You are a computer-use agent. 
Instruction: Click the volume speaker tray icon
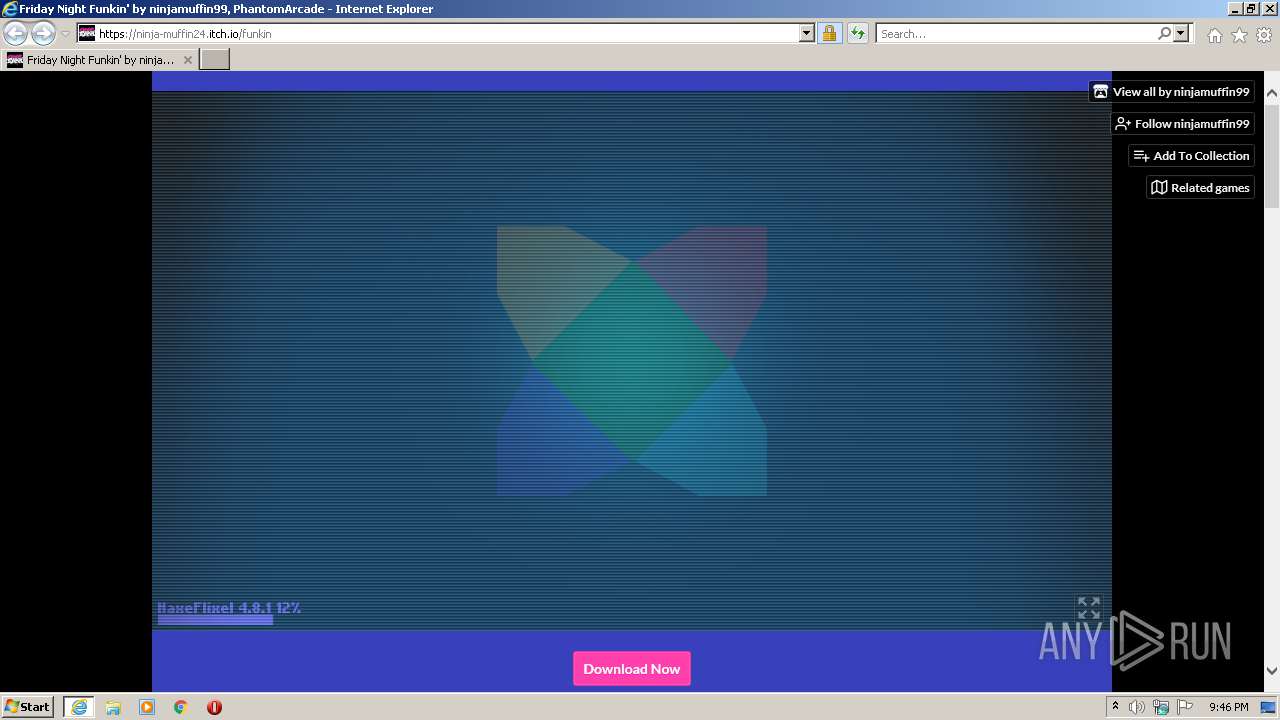click(x=1137, y=707)
